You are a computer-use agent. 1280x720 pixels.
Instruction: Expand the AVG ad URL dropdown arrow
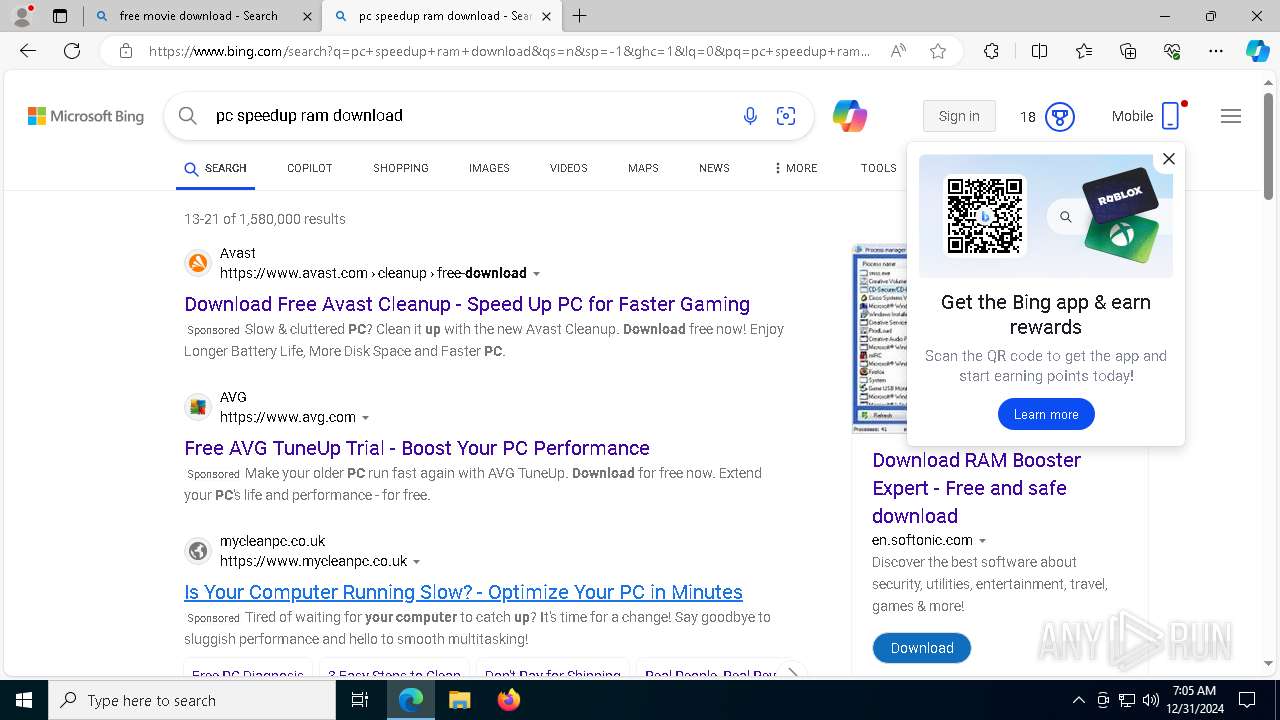365,418
